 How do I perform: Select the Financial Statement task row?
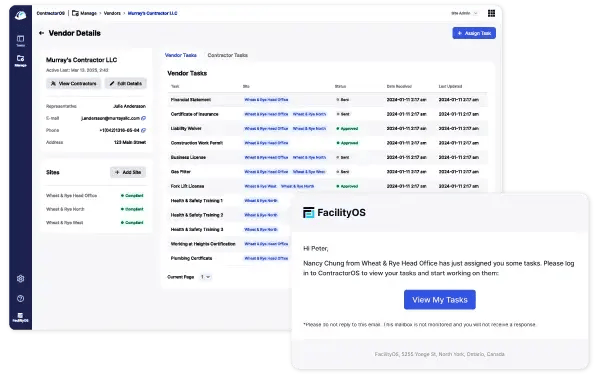(328, 100)
